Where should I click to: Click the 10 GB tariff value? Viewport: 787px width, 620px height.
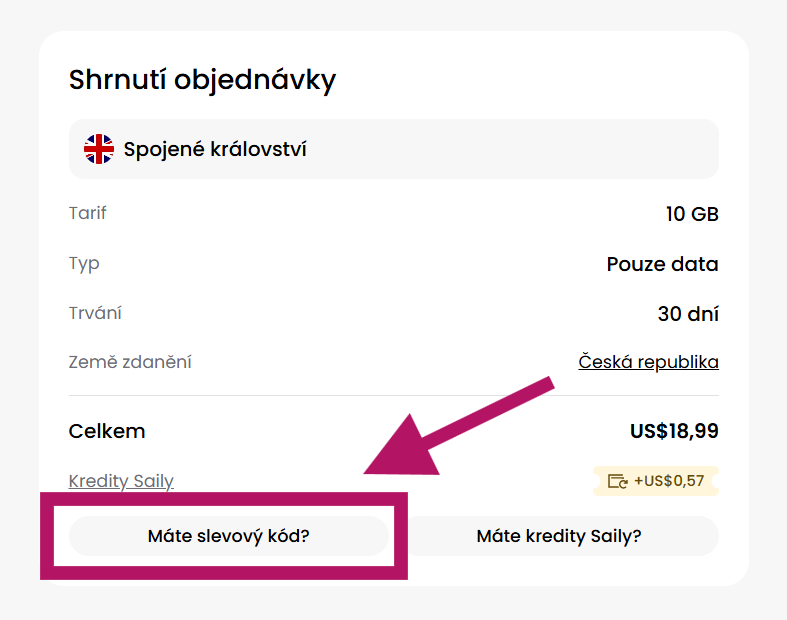point(691,214)
